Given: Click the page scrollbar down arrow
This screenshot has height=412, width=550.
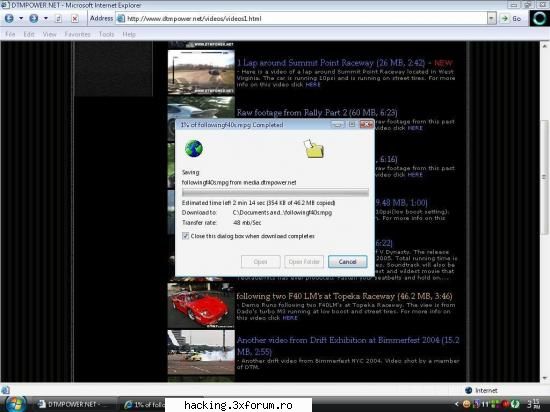Looking at the screenshot, I should [544, 378].
